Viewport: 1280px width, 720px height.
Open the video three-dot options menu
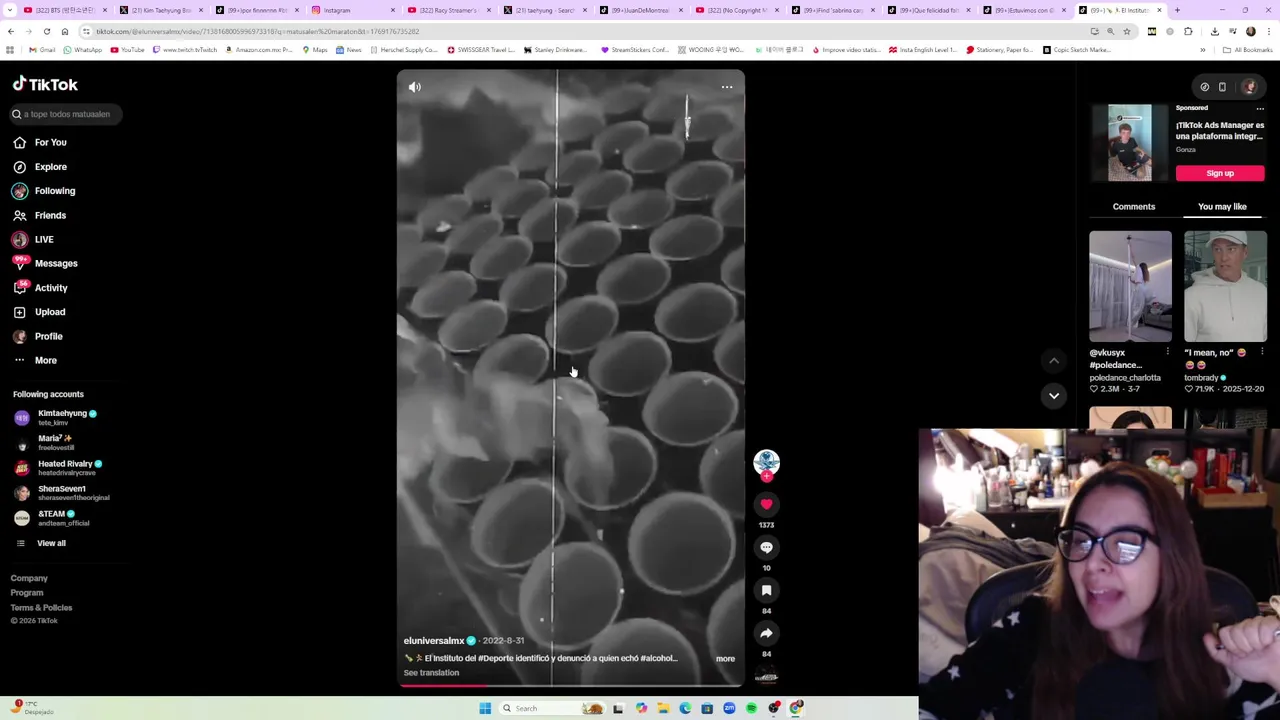pyautogui.click(x=727, y=87)
